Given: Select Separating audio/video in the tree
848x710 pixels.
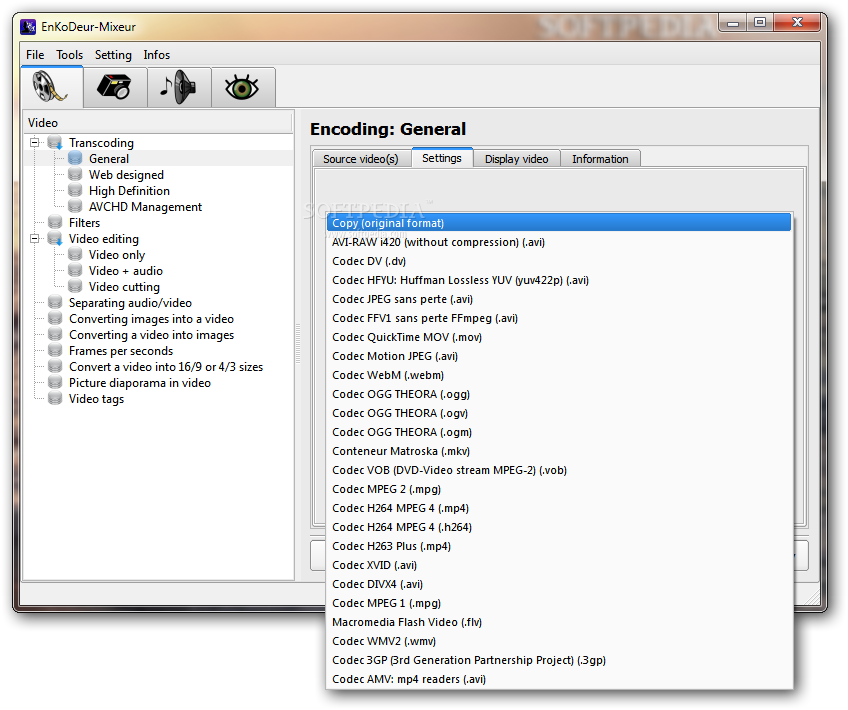Looking at the screenshot, I should (130, 302).
